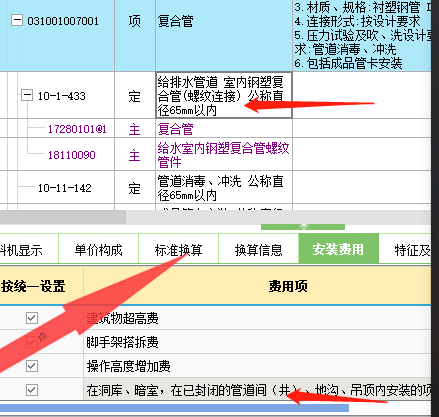The height and width of the screenshot is (417, 439).
Task: Open the 单价构成 tab
Action: [99, 250]
